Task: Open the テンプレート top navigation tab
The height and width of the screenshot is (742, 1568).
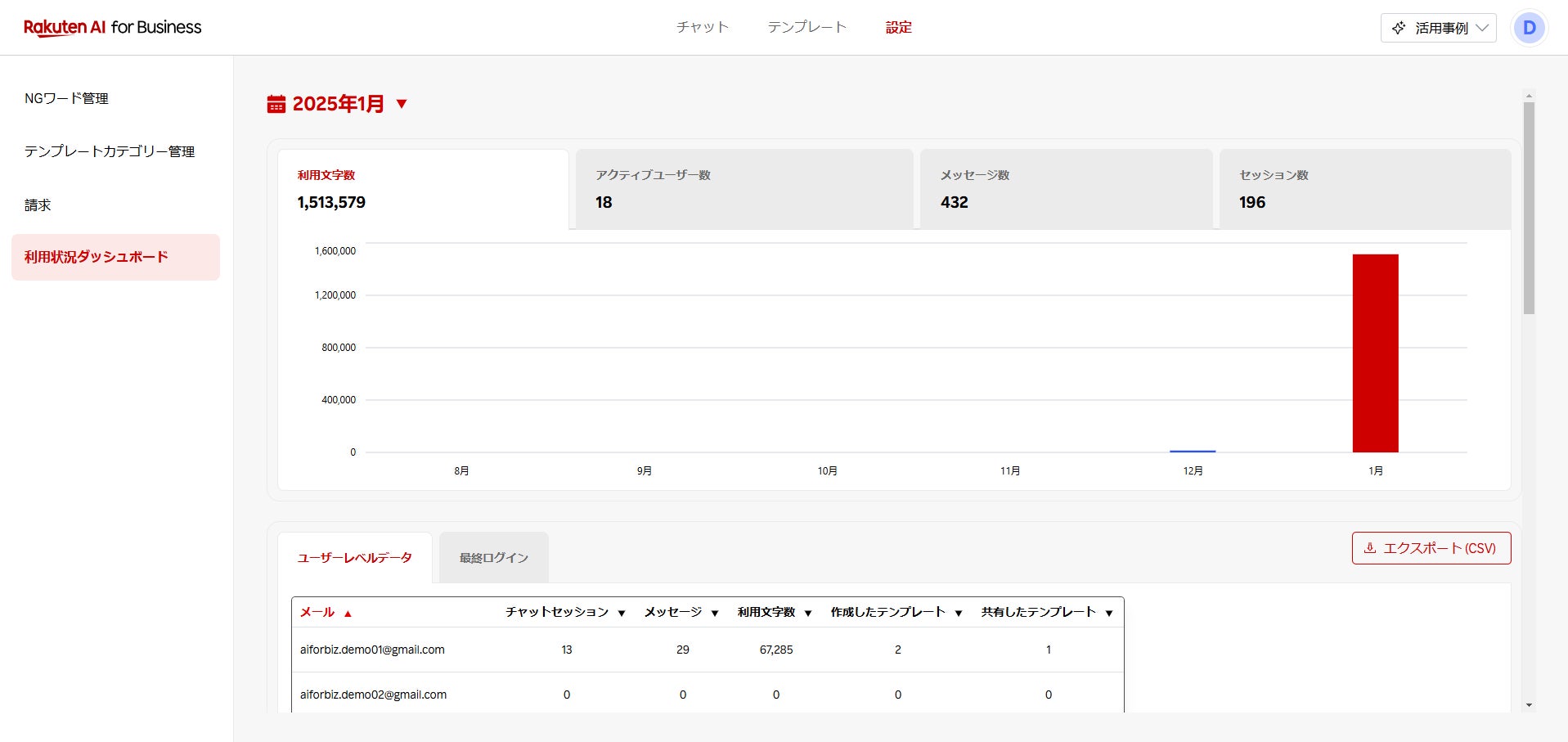Action: pos(806,27)
